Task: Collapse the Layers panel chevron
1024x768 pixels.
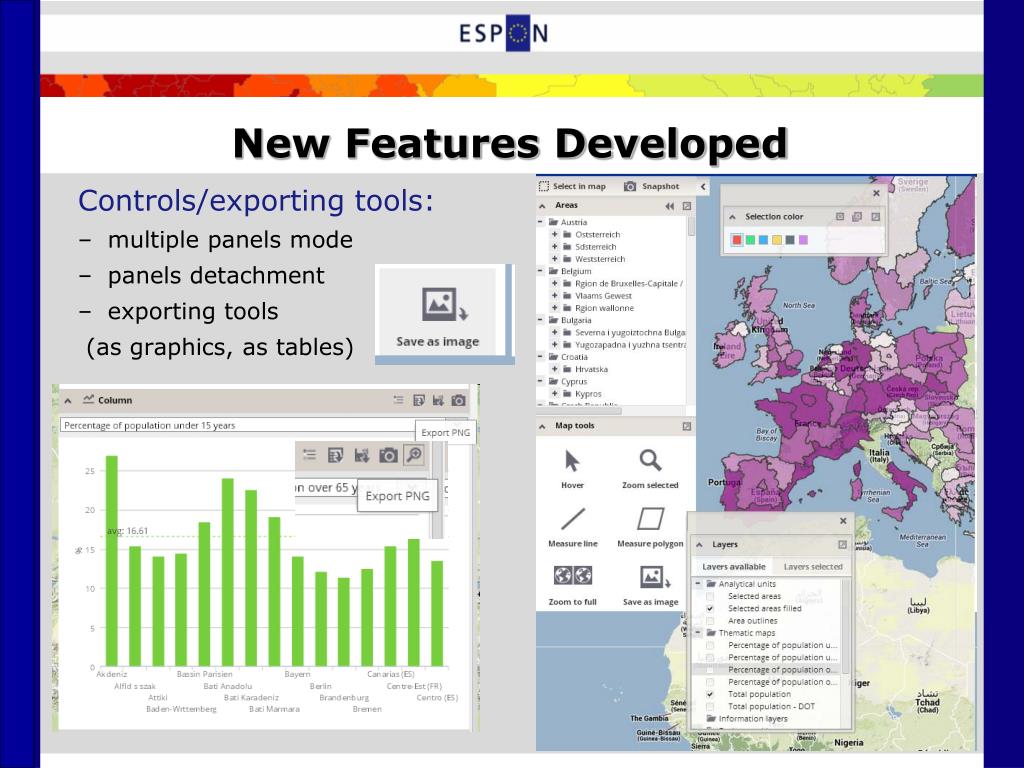Action: click(699, 544)
